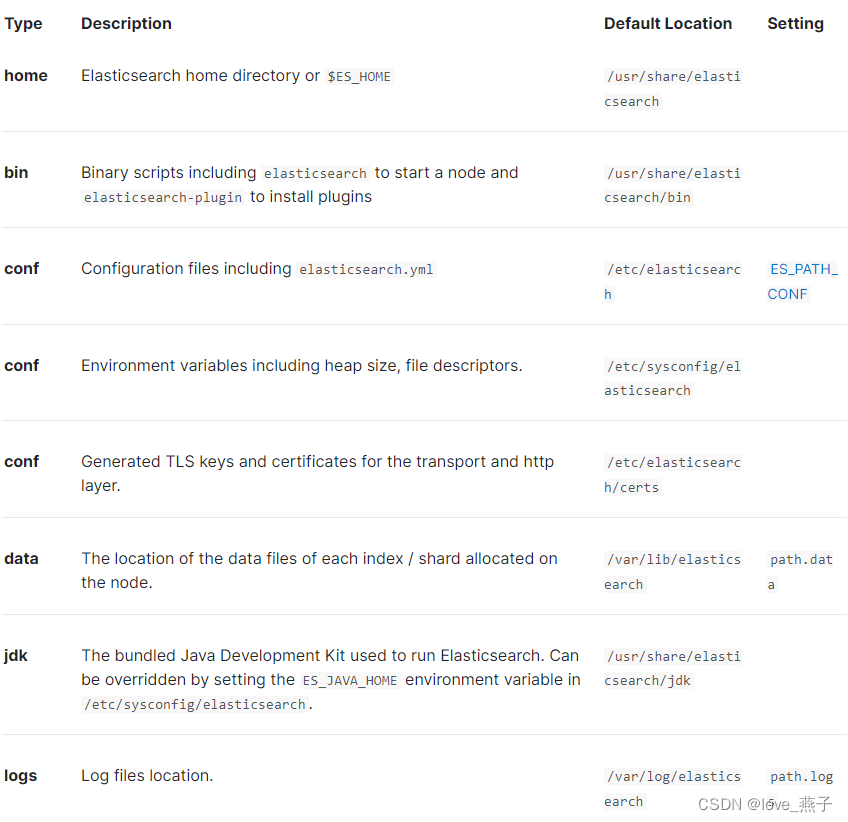The height and width of the screenshot is (822, 848).
Task: Click the logs type row label
Action: coord(21,776)
